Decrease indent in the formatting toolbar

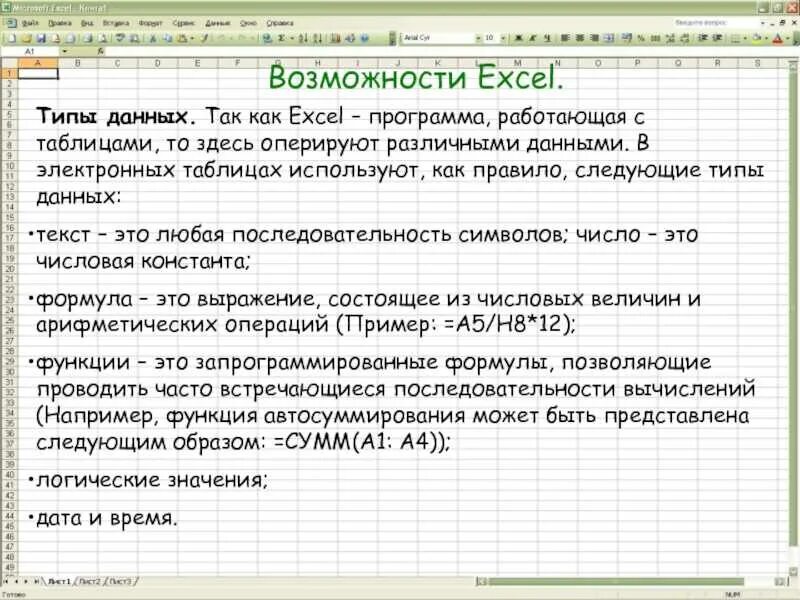[703, 38]
